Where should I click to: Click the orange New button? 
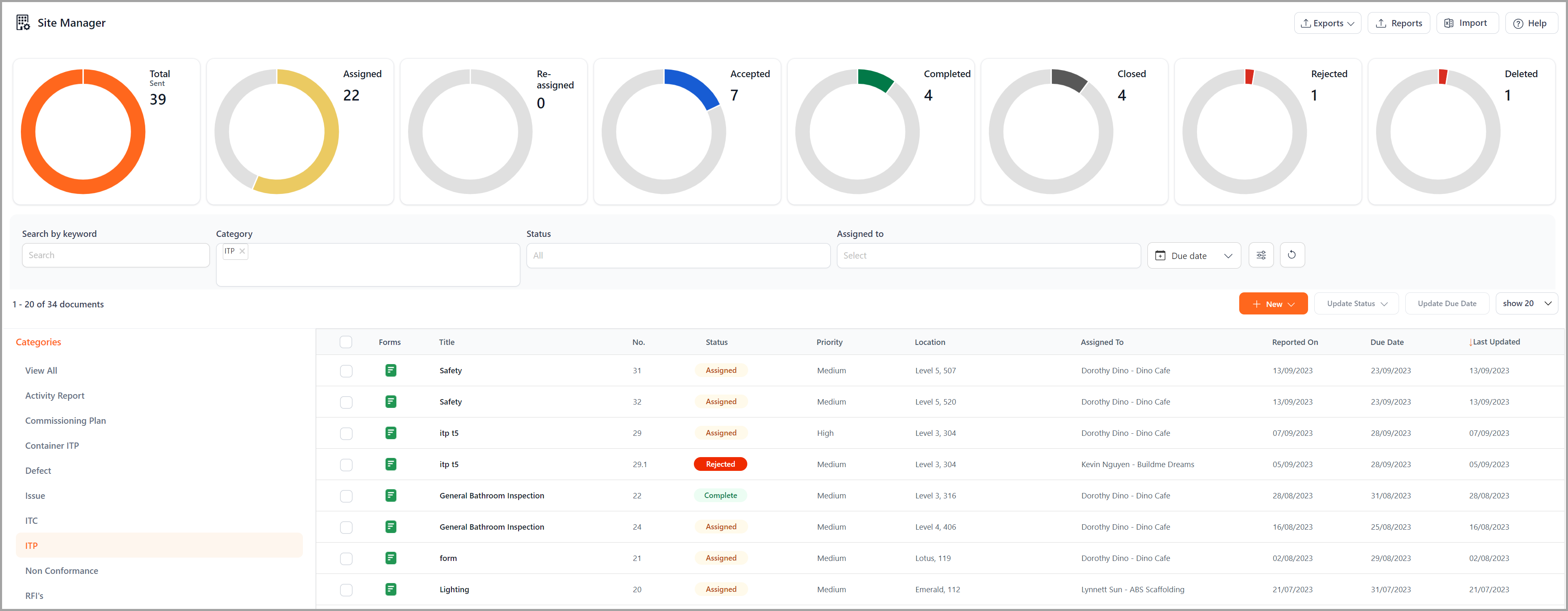tap(1272, 304)
